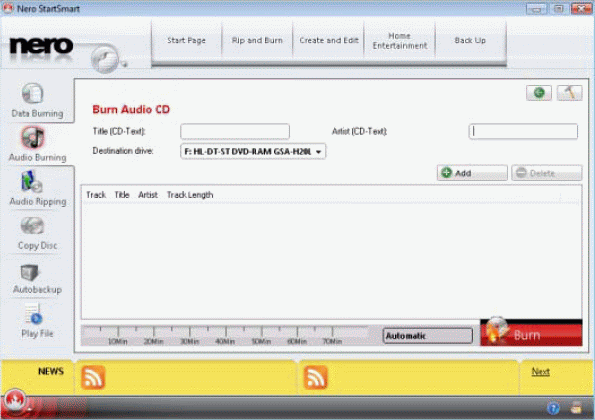Open the Data Burning sidebar icon
595x420 pixels.
33,93
